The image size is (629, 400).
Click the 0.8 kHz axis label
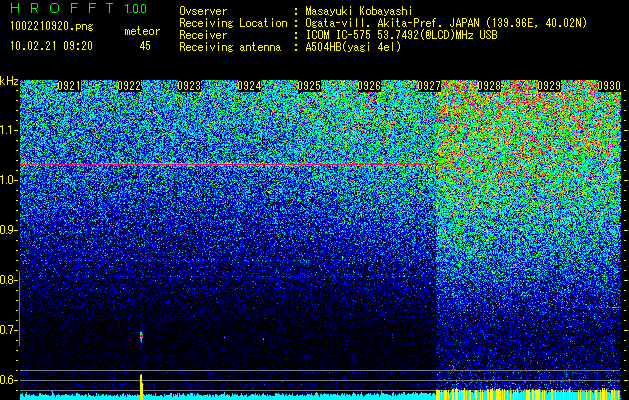tap(8, 280)
